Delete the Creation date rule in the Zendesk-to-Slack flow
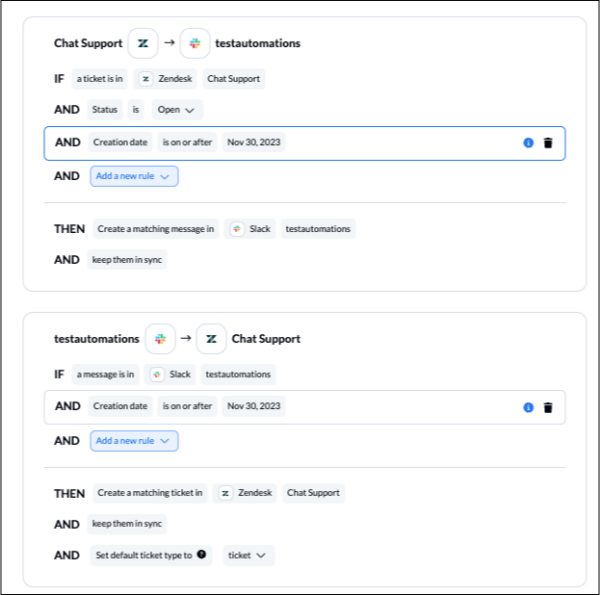 (548, 143)
